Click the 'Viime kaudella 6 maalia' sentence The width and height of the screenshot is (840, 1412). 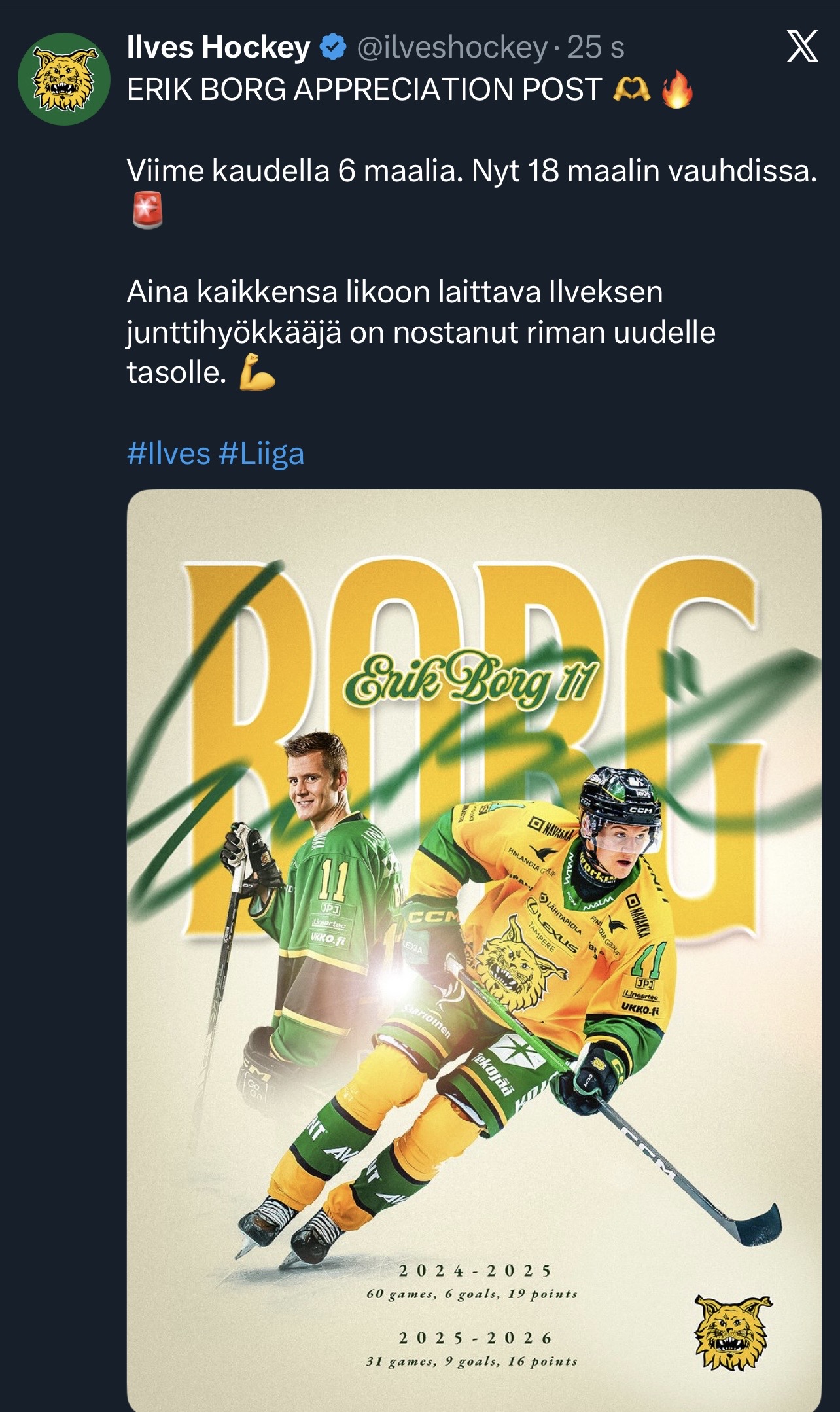point(471,171)
